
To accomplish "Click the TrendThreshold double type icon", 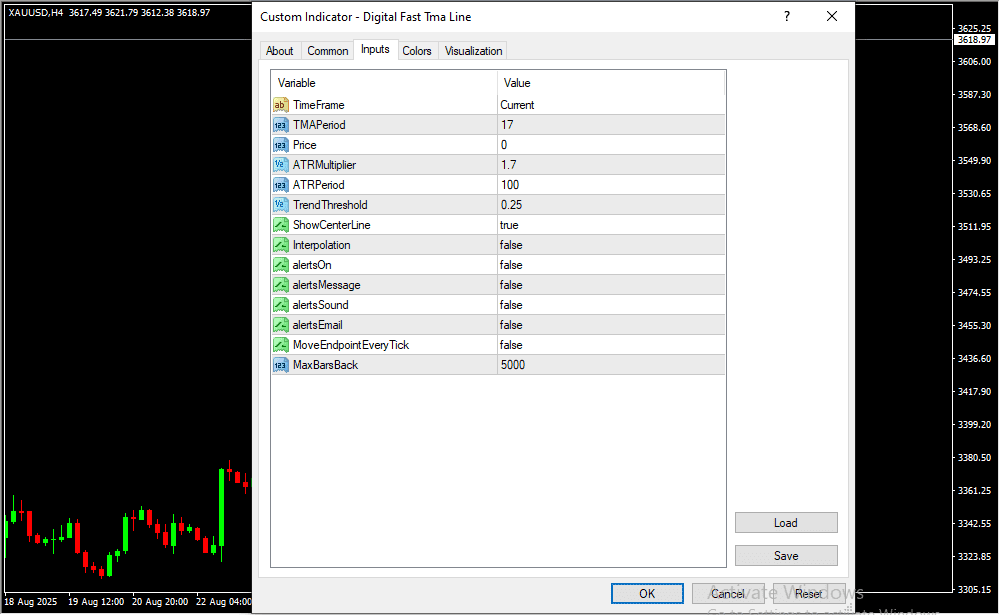I will pos(281,205).
